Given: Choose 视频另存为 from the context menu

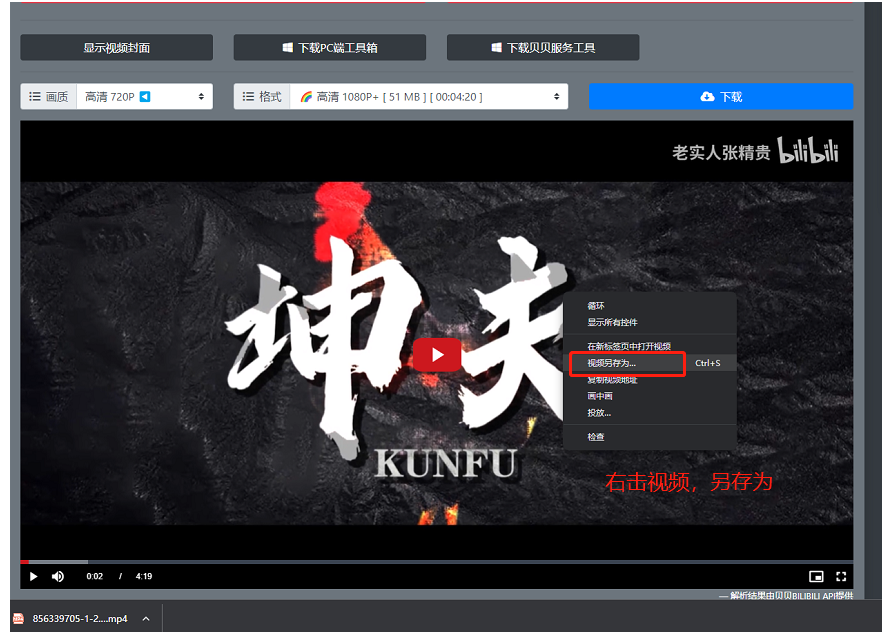Looking at the screenshot, I should click(612, 363).
